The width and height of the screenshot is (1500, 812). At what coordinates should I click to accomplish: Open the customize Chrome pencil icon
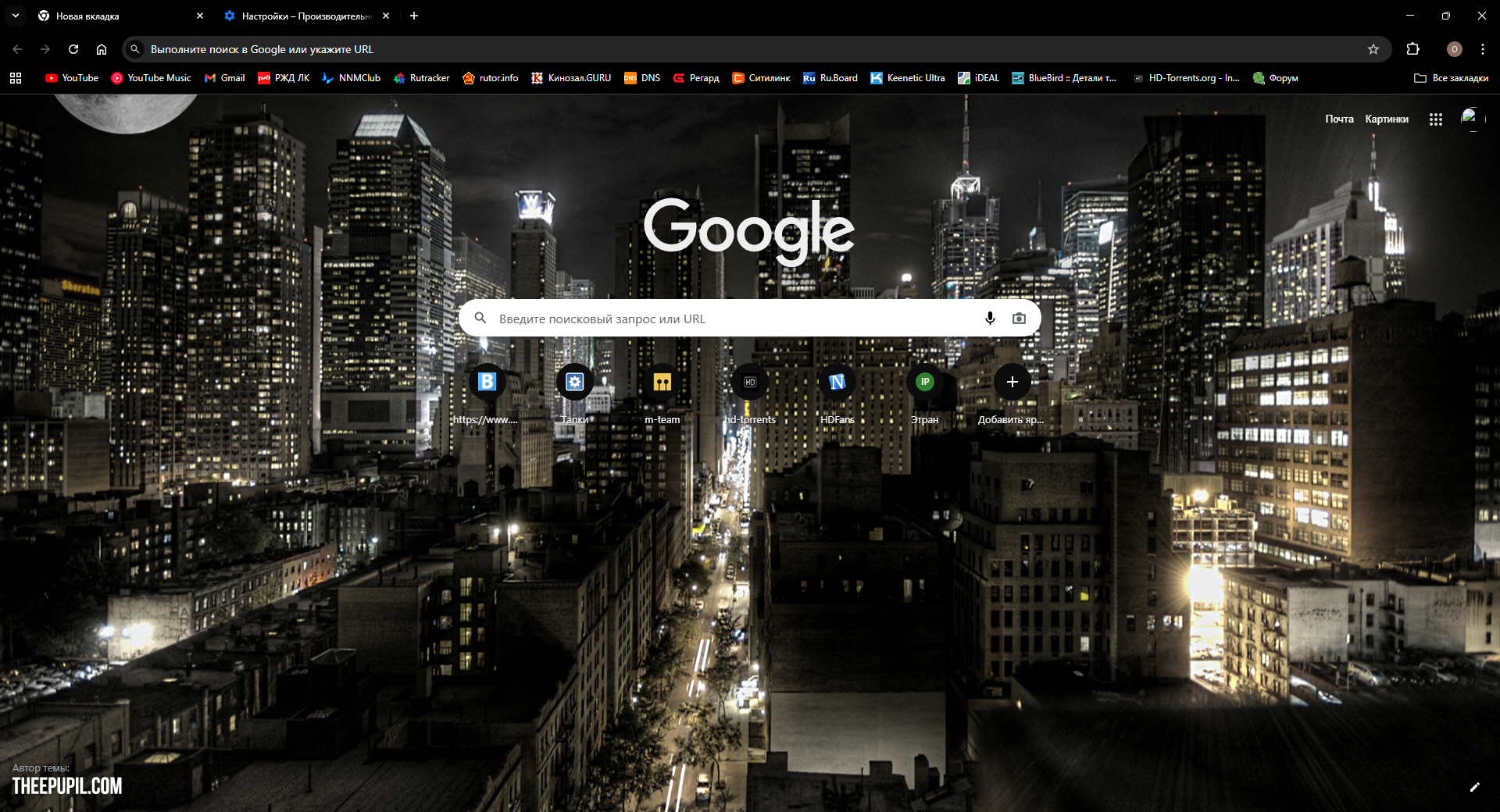[1474, 787]
